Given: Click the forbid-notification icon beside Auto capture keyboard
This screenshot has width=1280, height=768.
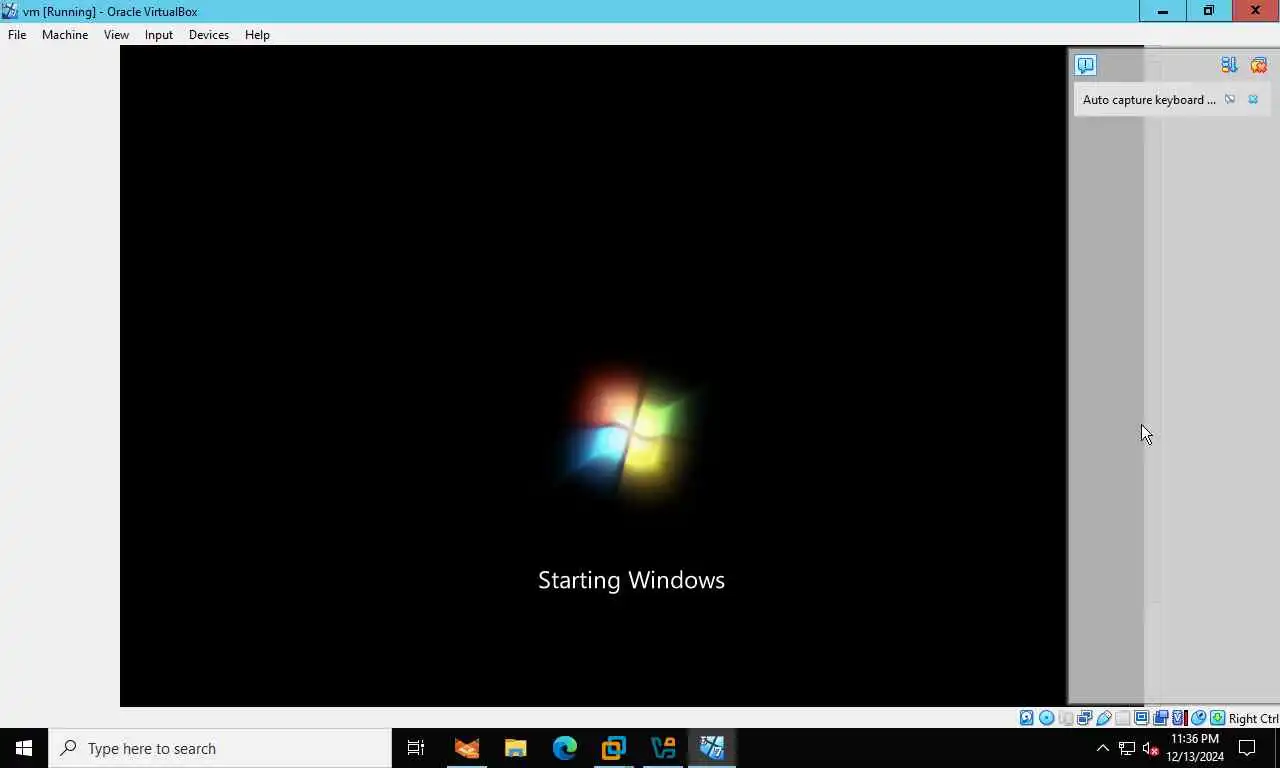Looking at the screenshot, I should (x=1230, y=99).
